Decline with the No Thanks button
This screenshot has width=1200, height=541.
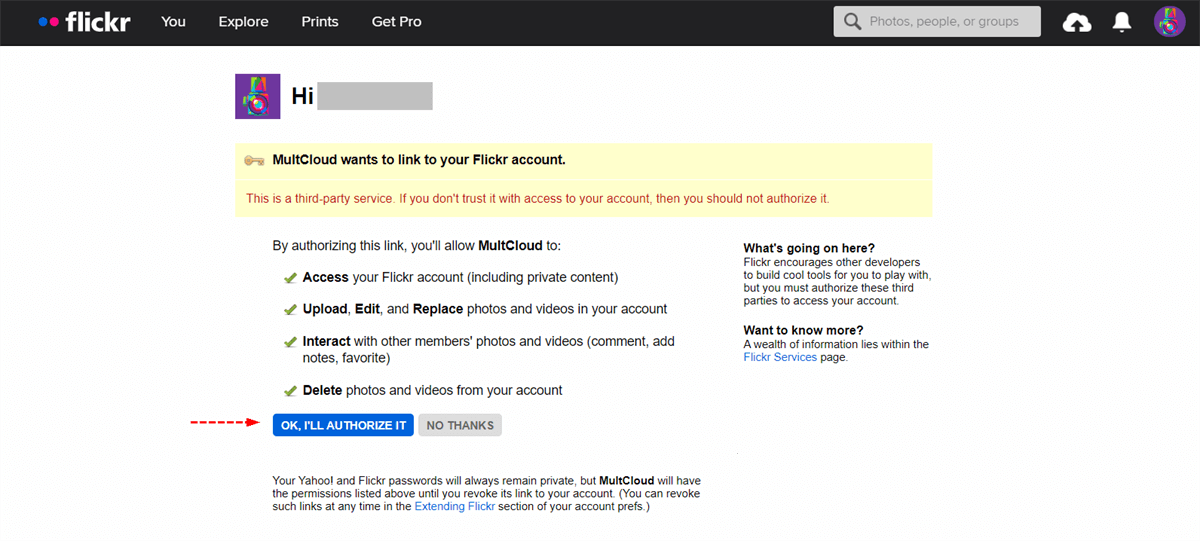(x=460, y=426)
